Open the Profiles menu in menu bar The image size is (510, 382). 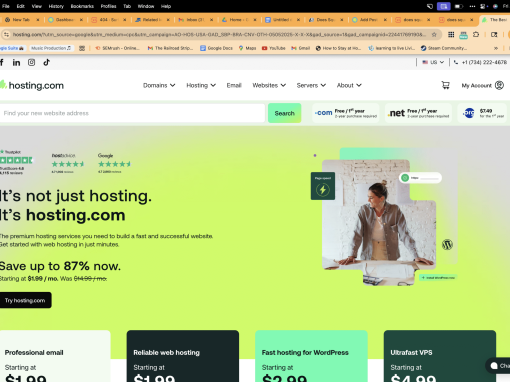pos(108,6)
